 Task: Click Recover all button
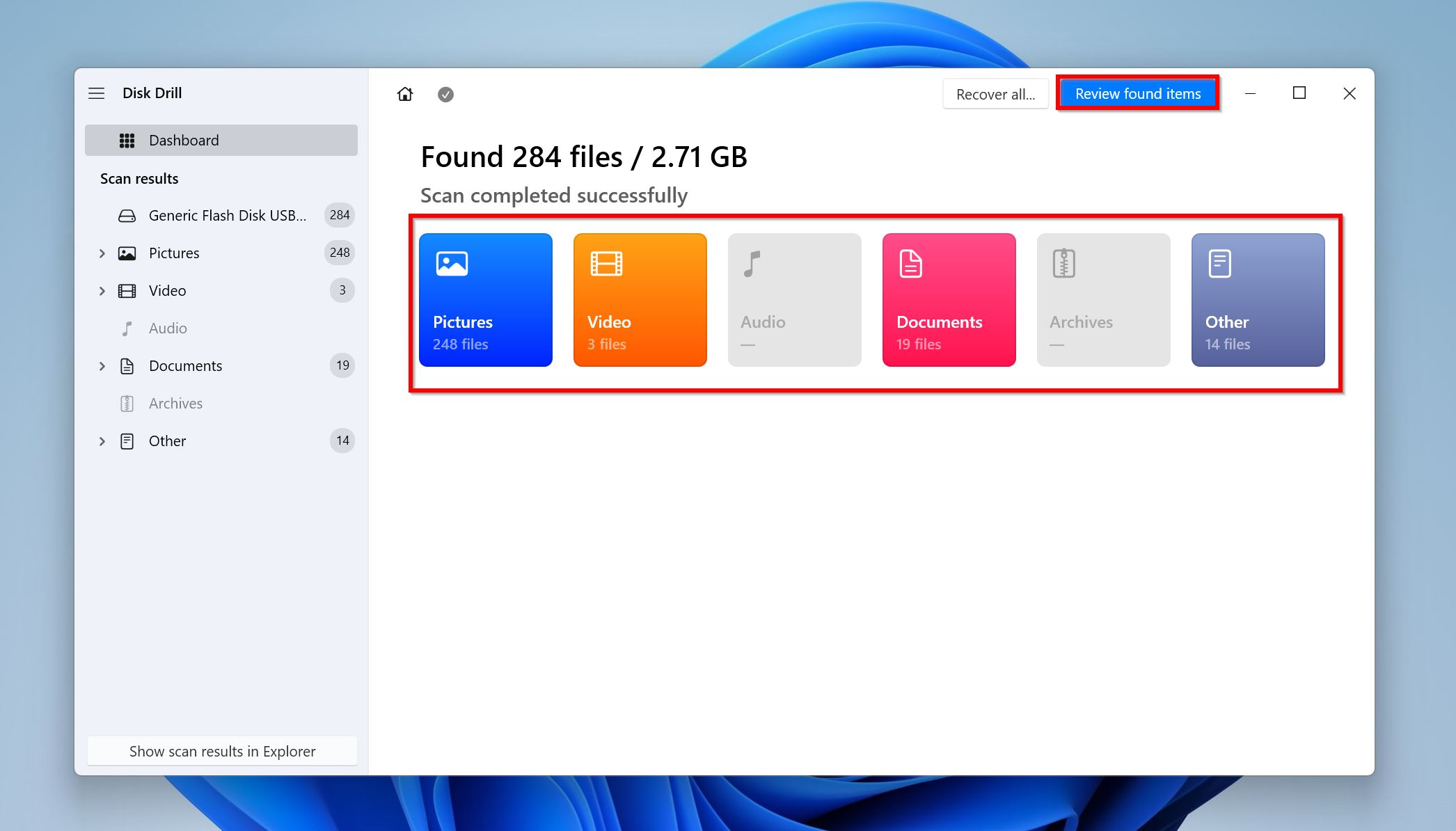(994, 93)
